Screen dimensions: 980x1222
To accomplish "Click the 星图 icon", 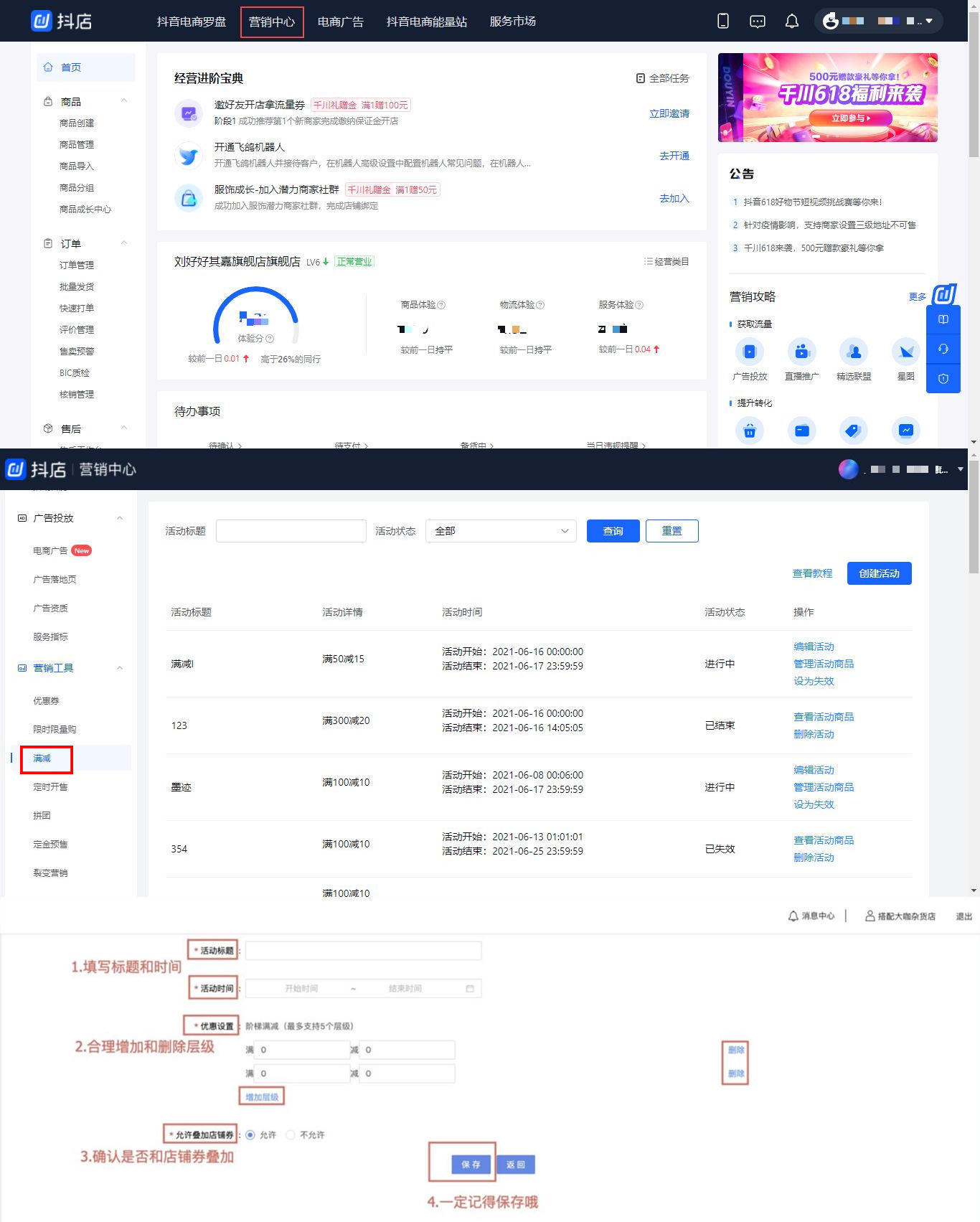I will click(905, 352).
